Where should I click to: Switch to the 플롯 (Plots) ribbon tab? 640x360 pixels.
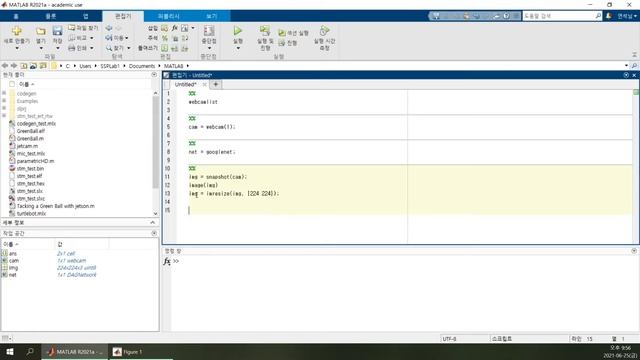(x=51, y=16)
